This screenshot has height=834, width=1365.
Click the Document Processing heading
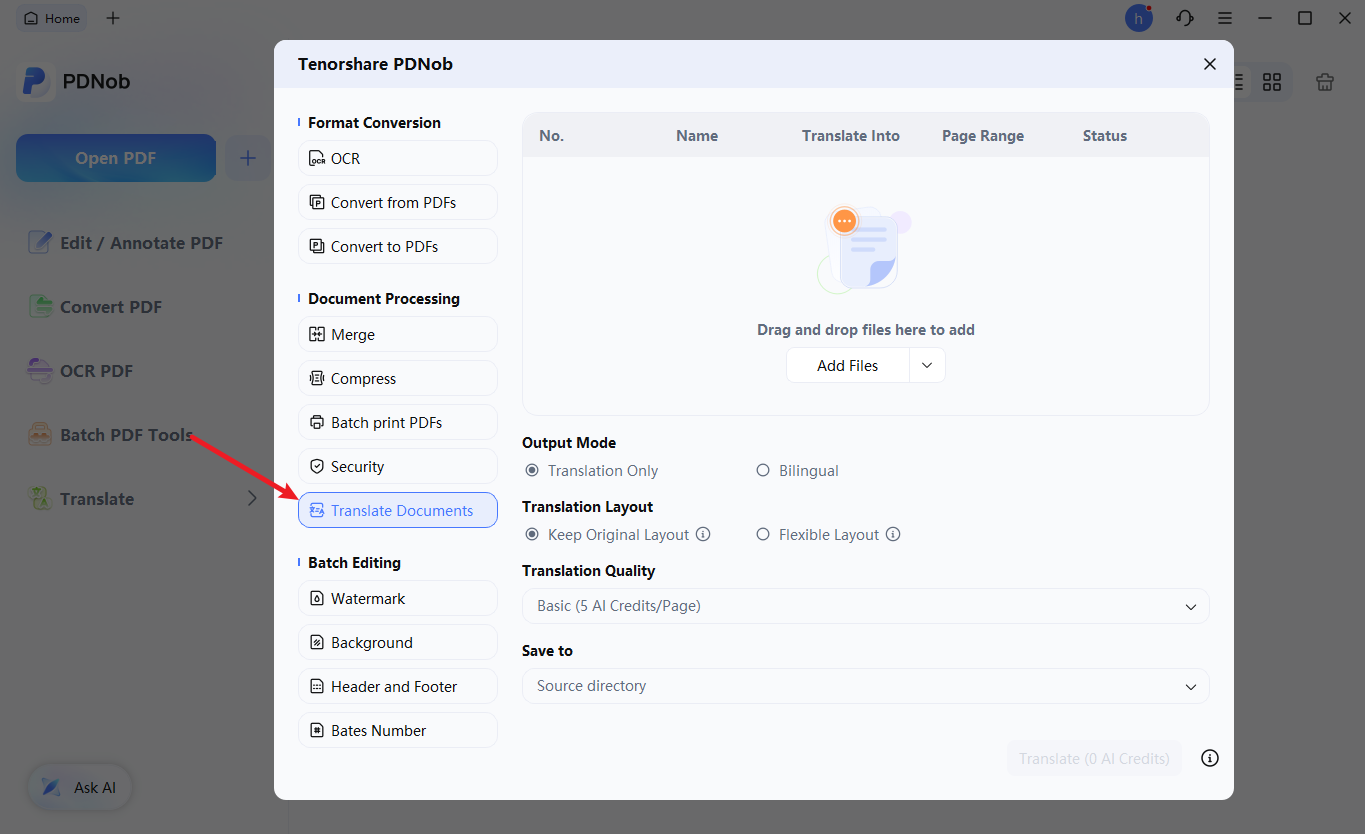[x=384, y=299]
